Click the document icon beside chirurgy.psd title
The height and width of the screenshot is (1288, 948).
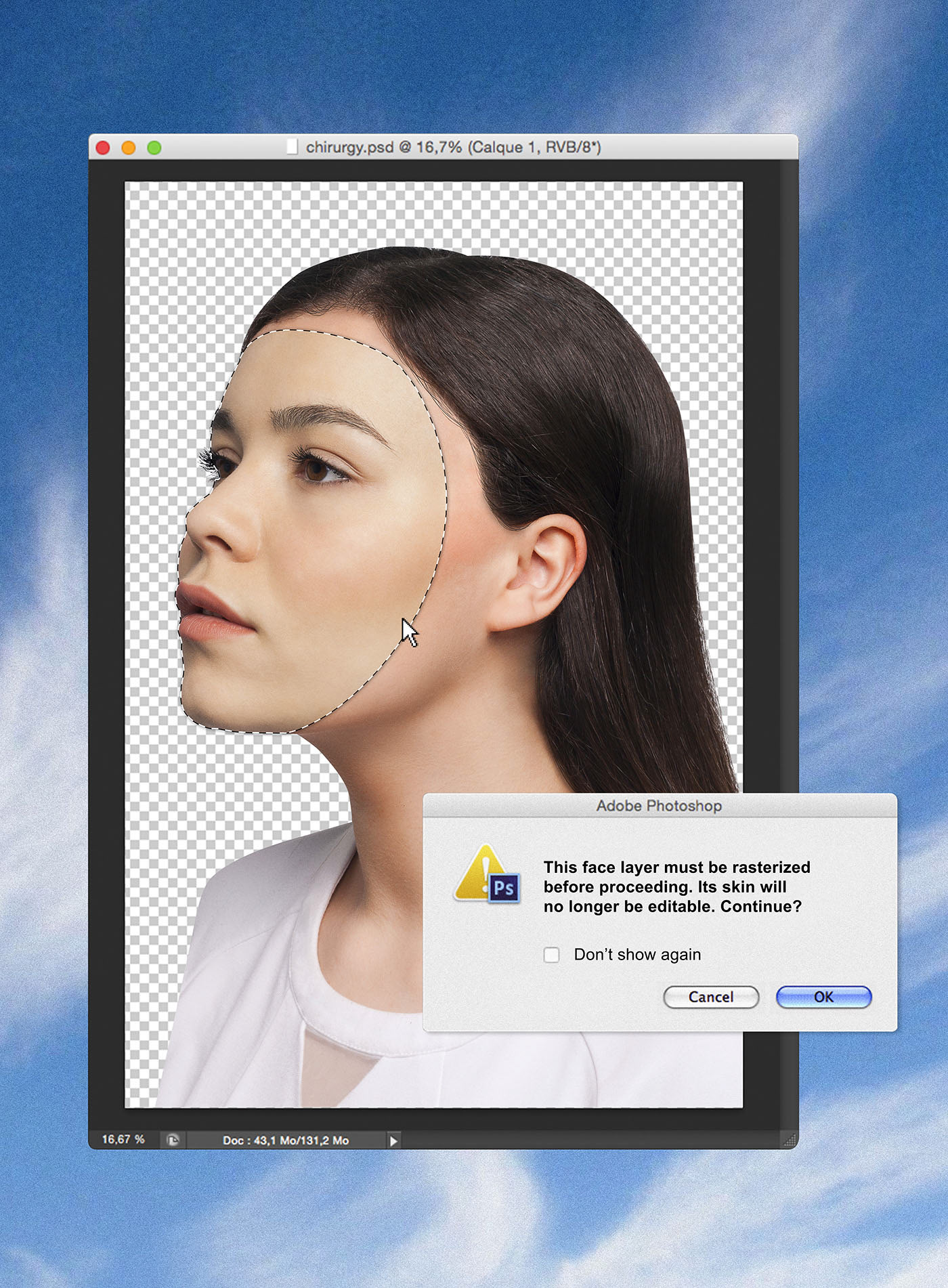tap(292, 147)
